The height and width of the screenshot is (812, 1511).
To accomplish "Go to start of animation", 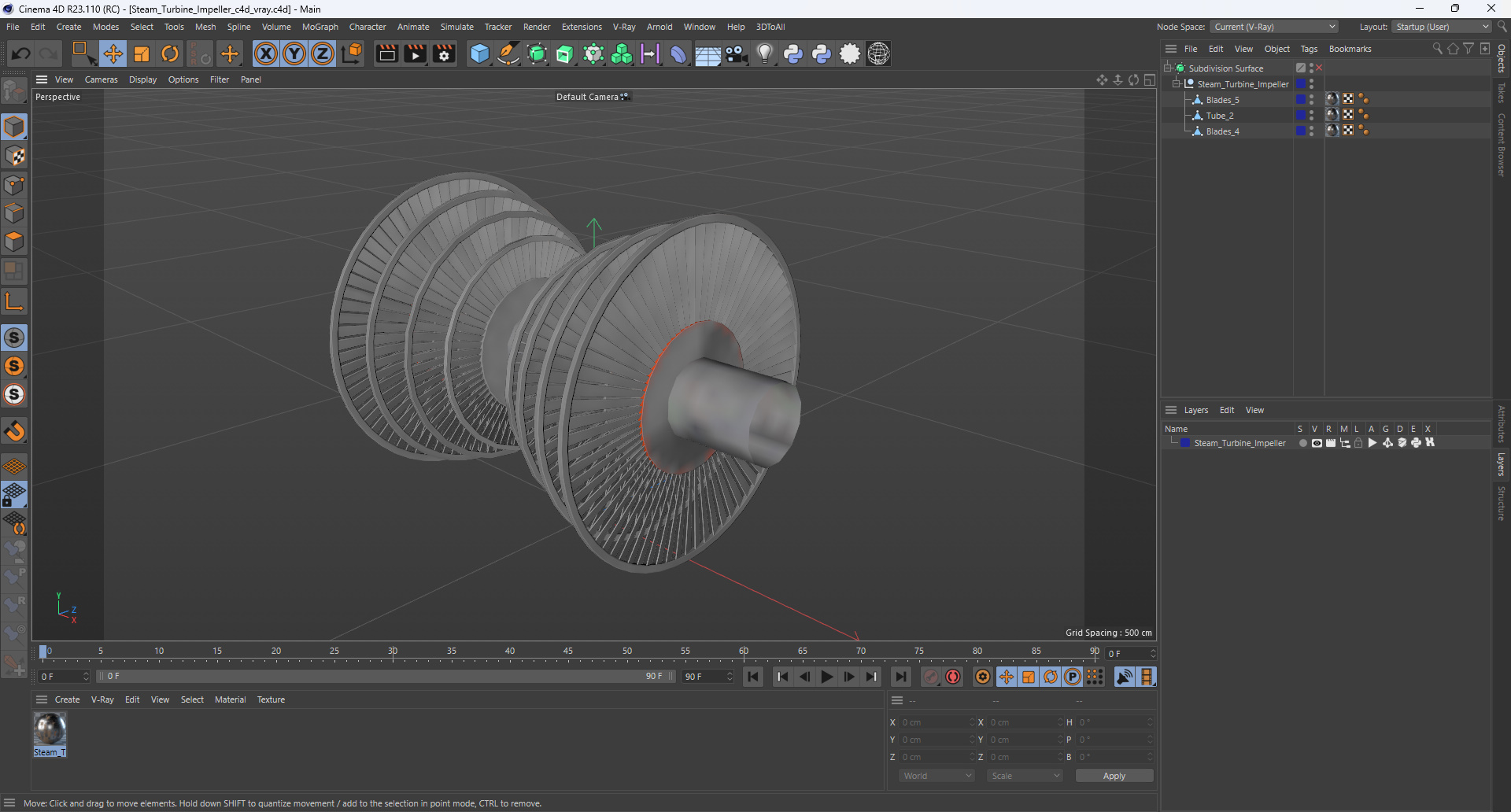I will tap(753, 677).
